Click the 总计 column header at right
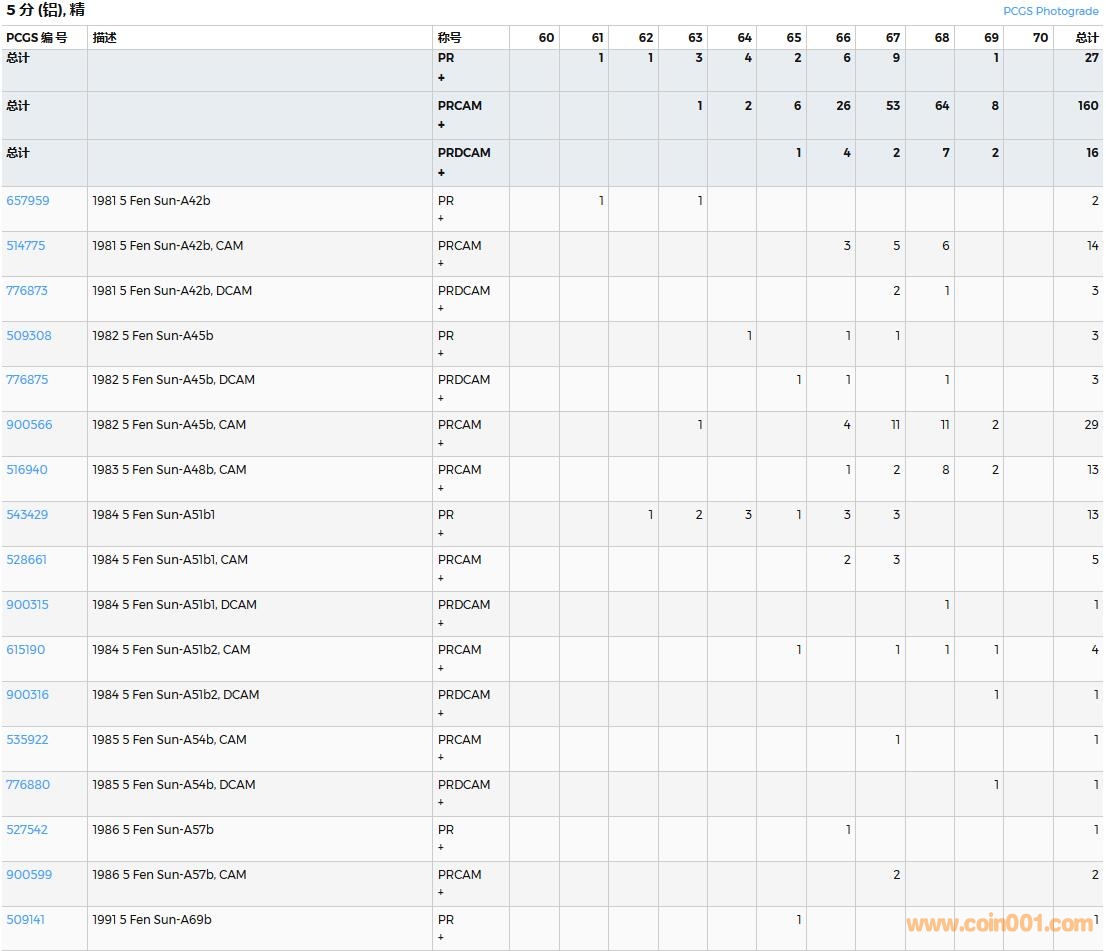 pos(1087,38)
